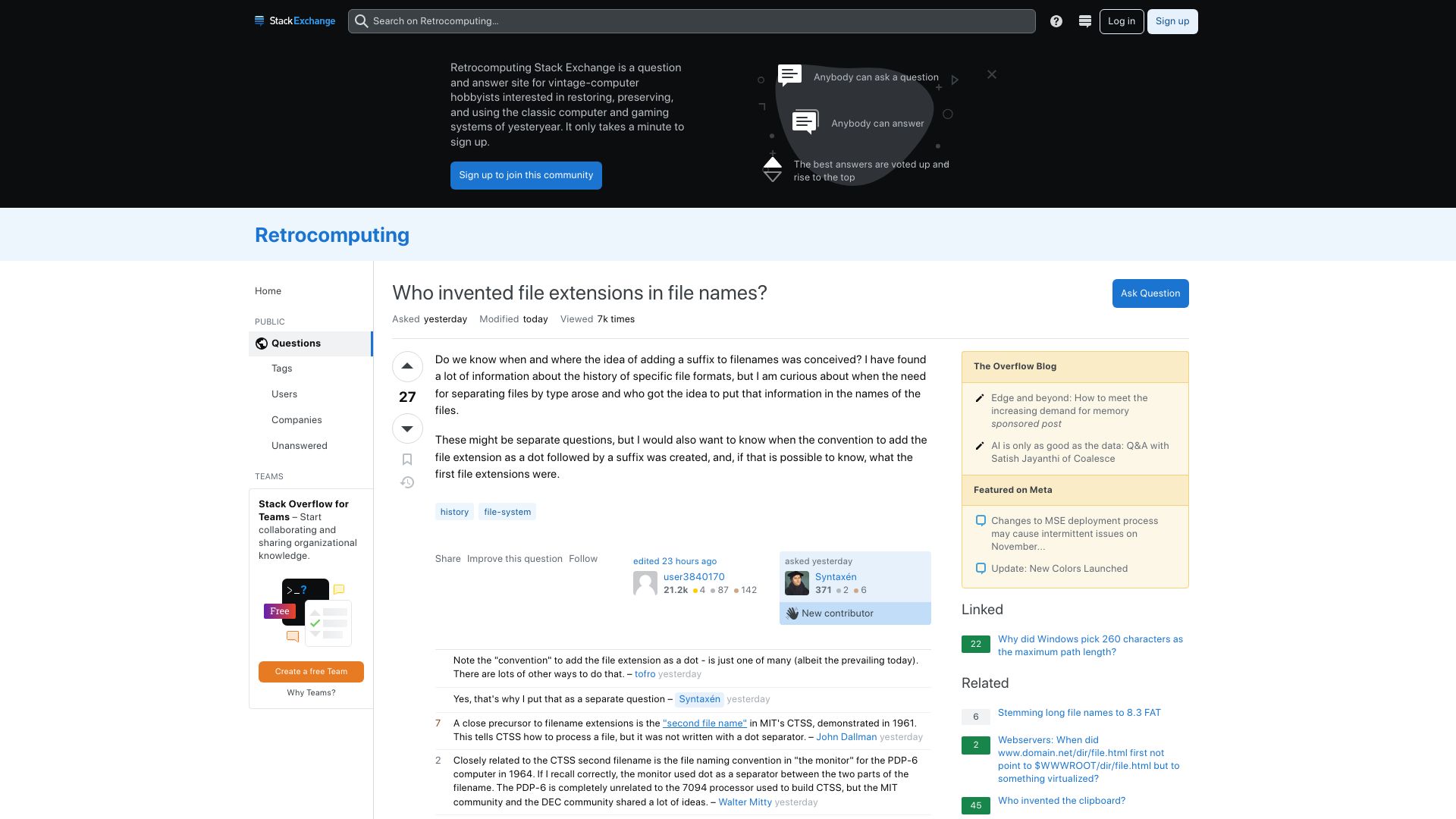Dismiss the community intro banner
The width and height of the screenshot is (1456, 819).
point(992,74)
